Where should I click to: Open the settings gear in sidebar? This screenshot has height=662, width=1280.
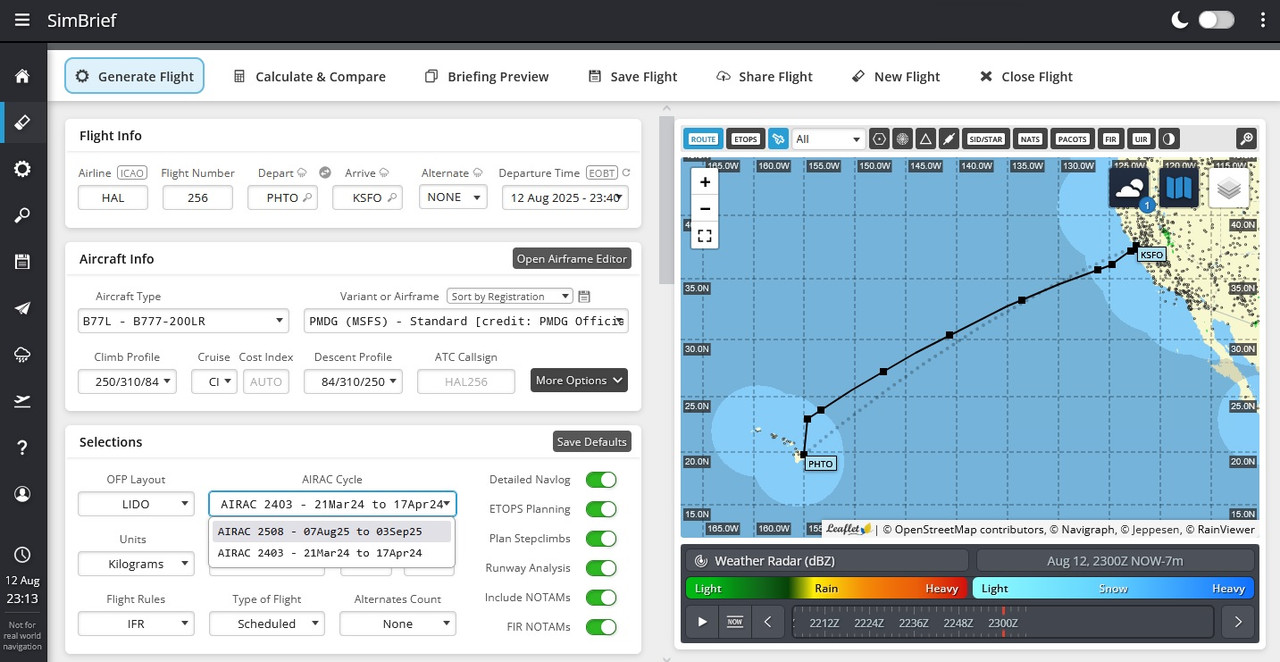pos(22,169)
